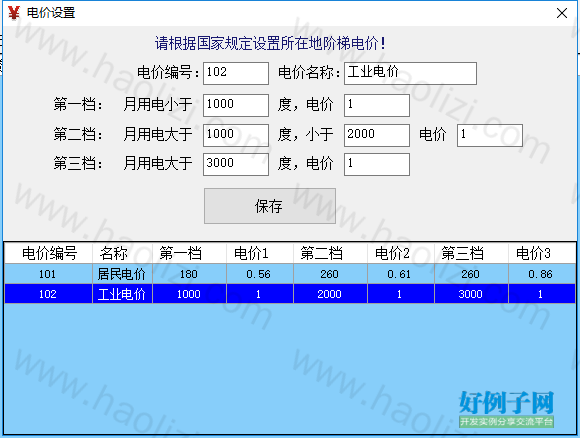
Task: Select the 第一档 monthly usage field
Action: tap(236, 105)
